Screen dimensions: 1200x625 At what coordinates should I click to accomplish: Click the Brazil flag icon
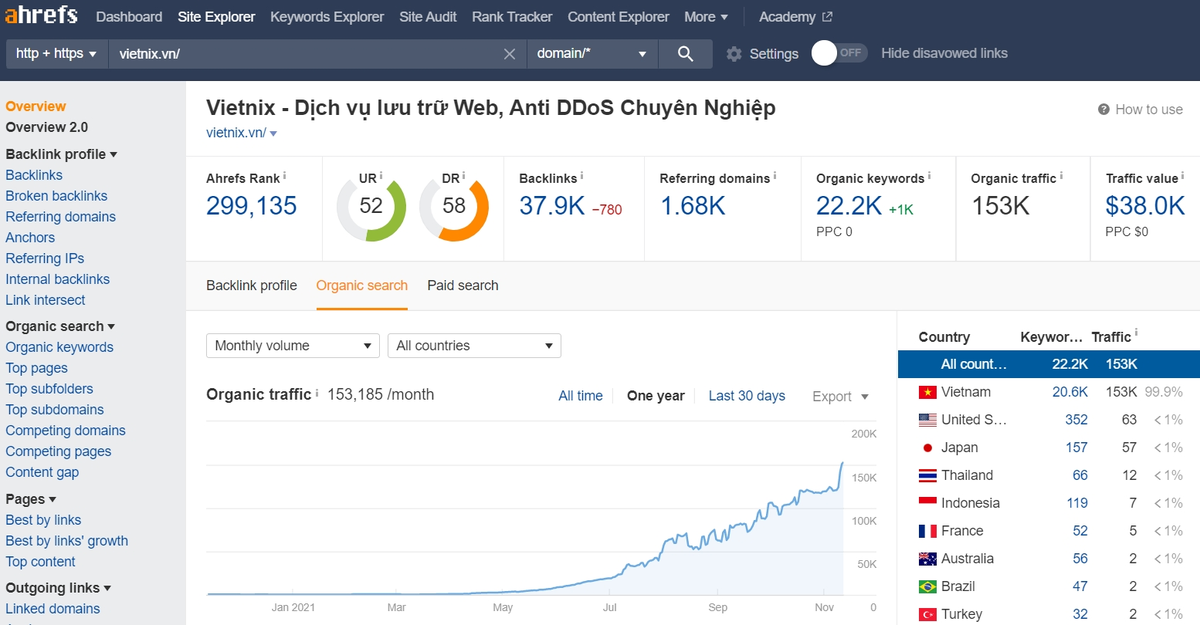[x=927, y=586]
